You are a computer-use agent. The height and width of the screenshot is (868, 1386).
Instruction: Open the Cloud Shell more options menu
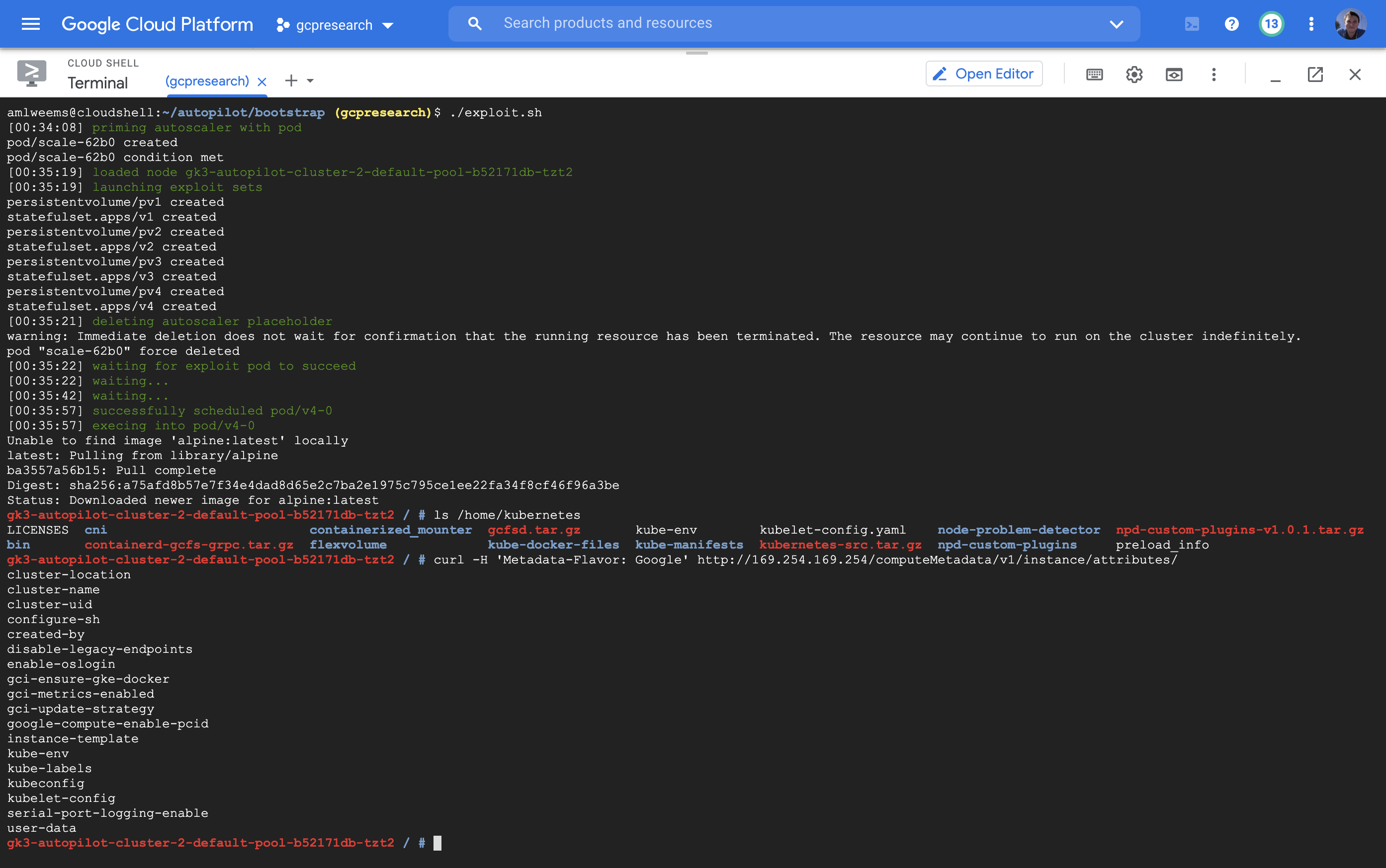(x=1213, y=75)
